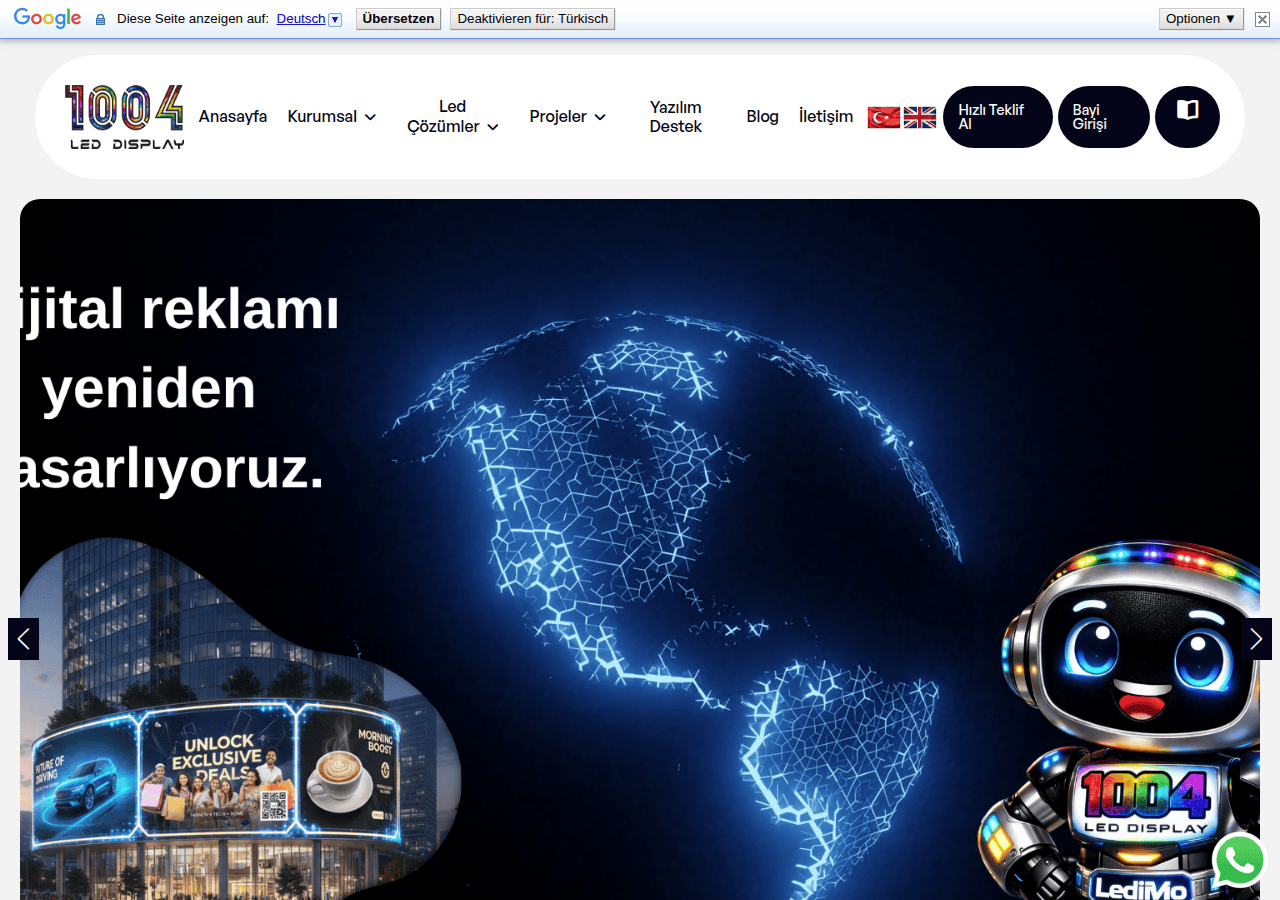Image resolution: width=1280 pixels, height=900 pixels.
Task: Click the hero headline text 'yeniden'
Action: tap(149, 389)
